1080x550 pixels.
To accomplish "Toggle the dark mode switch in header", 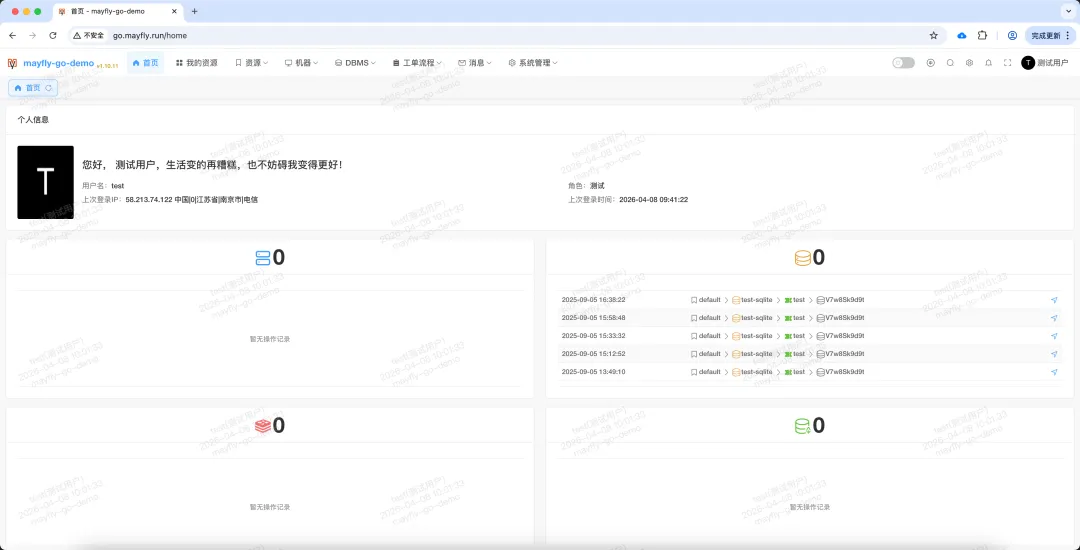I will coord(903,63).
